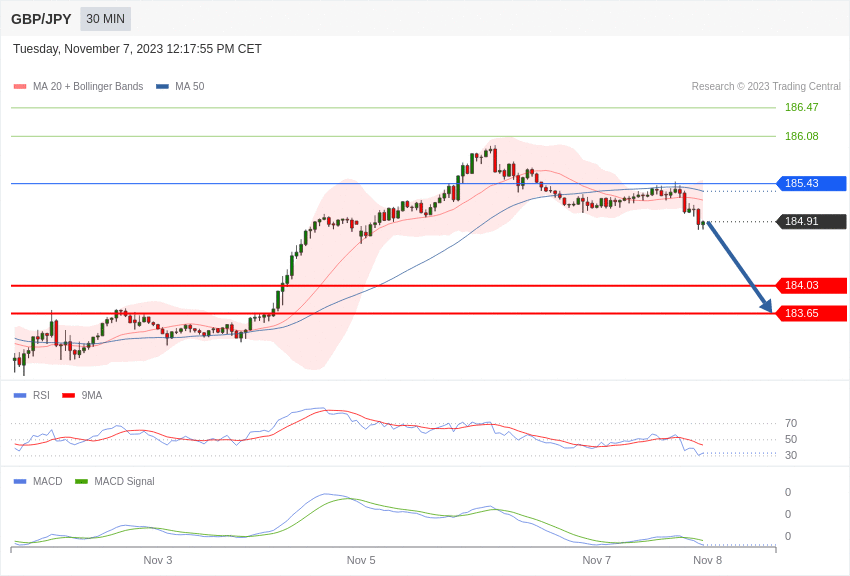This screenshot has height=576, width=850.
Task: Click the MA 20 + Bollinger Bands legend swatch
Action: 20,87
